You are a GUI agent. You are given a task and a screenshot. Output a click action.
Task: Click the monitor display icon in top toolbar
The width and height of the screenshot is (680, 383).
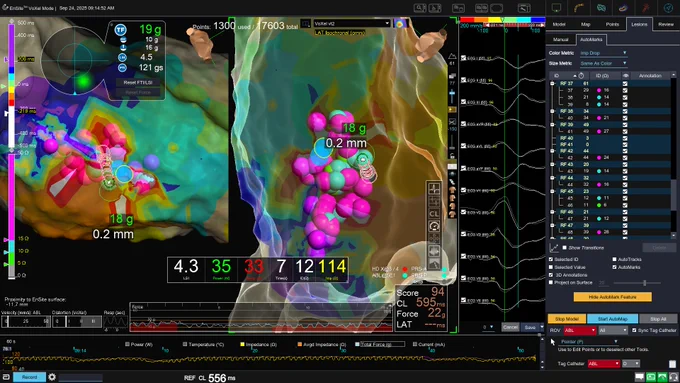point(556,7)
